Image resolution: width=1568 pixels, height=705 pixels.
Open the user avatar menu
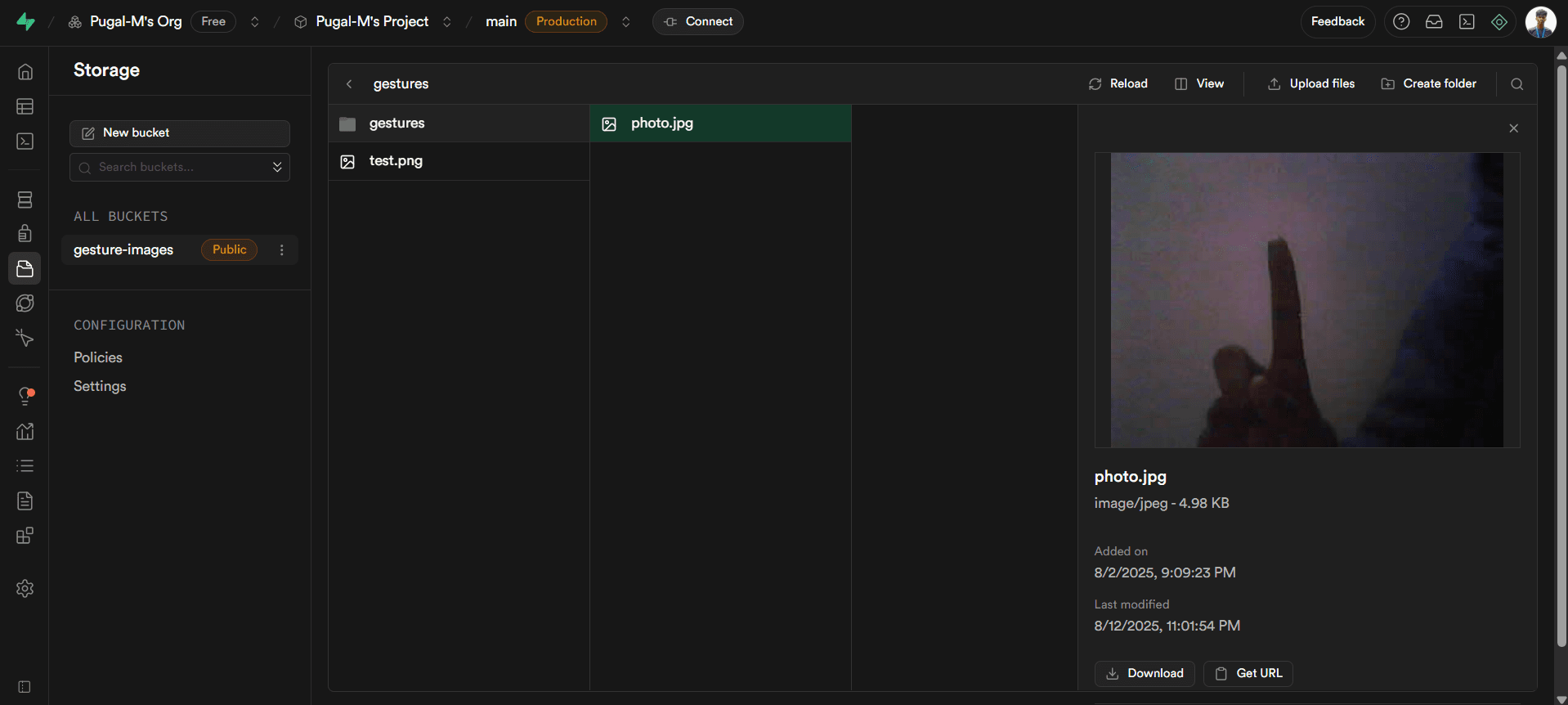pos(1541,22)
